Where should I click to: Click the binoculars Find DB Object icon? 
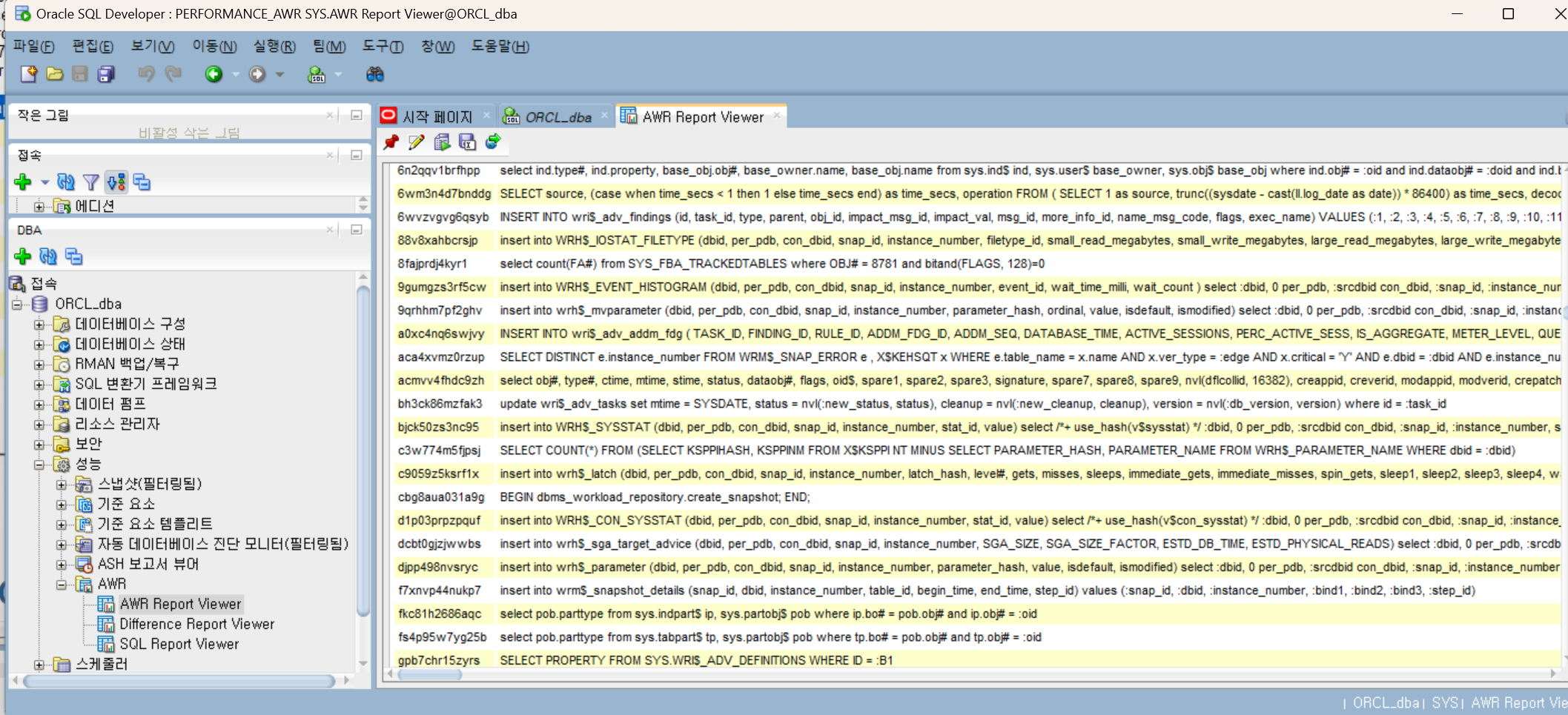(x=374, y=74)
